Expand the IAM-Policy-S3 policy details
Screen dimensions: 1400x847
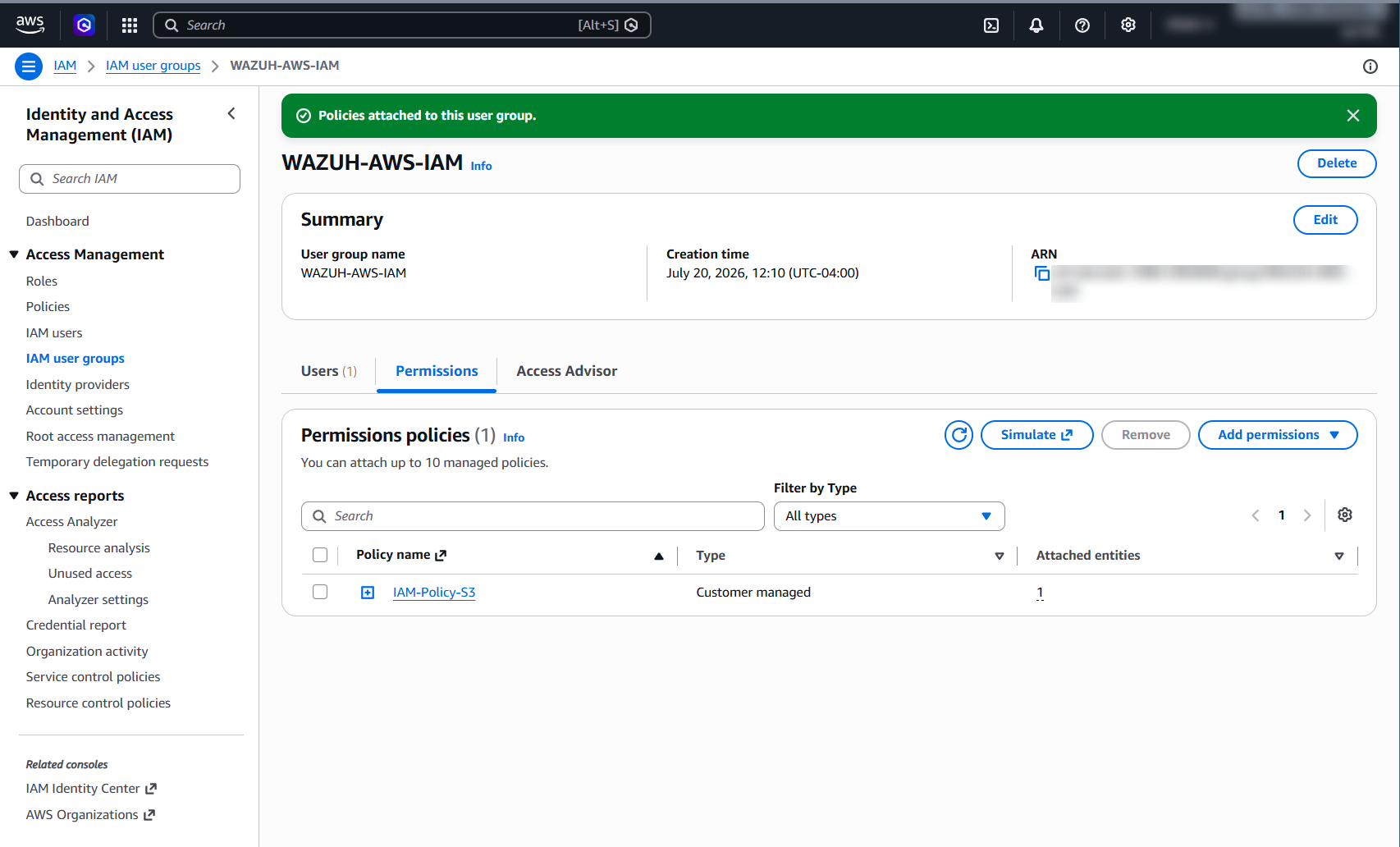pyautogui.click(x=368, y=593)
